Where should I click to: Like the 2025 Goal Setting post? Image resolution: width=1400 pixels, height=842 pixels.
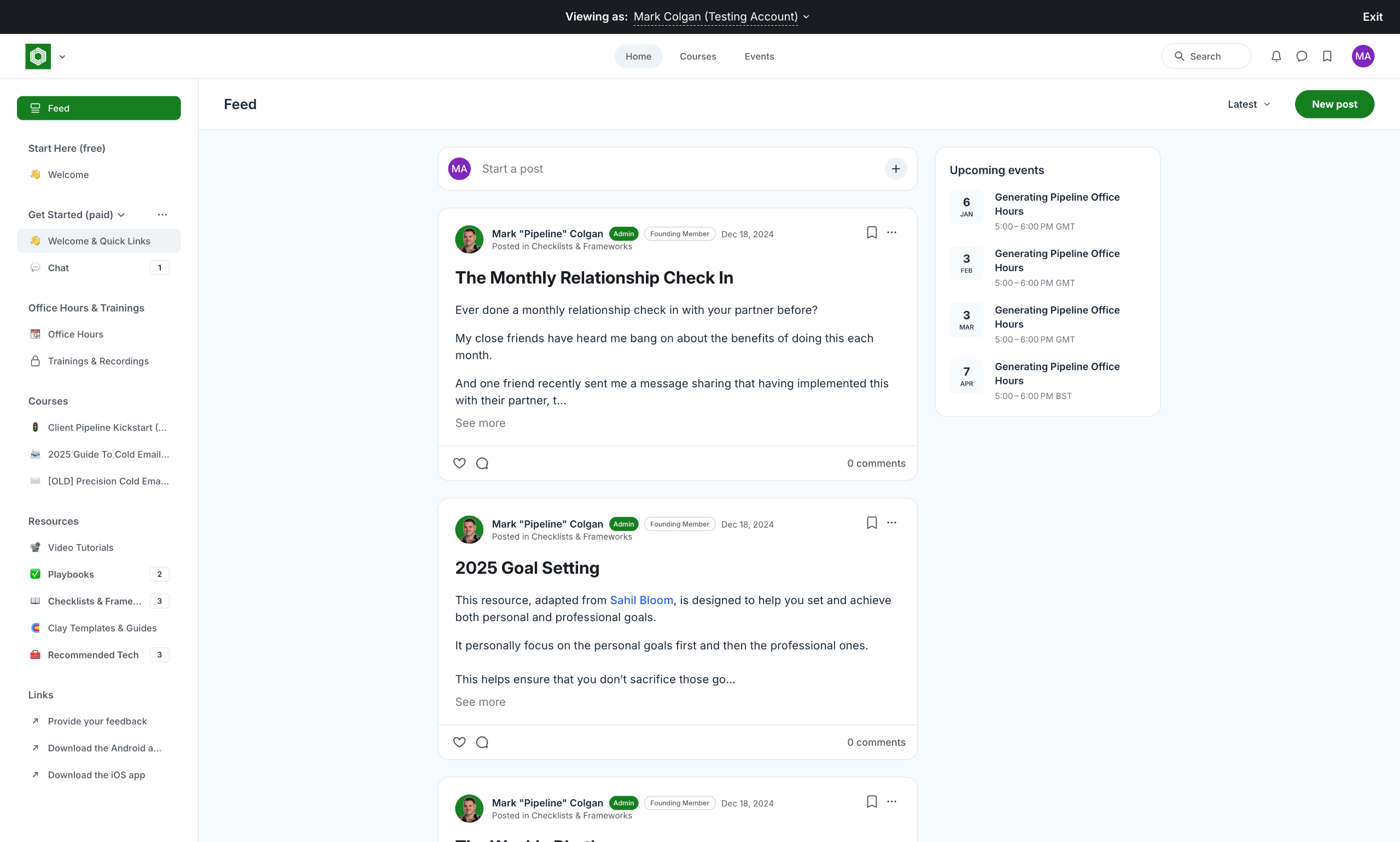click(x=460, y=742)
